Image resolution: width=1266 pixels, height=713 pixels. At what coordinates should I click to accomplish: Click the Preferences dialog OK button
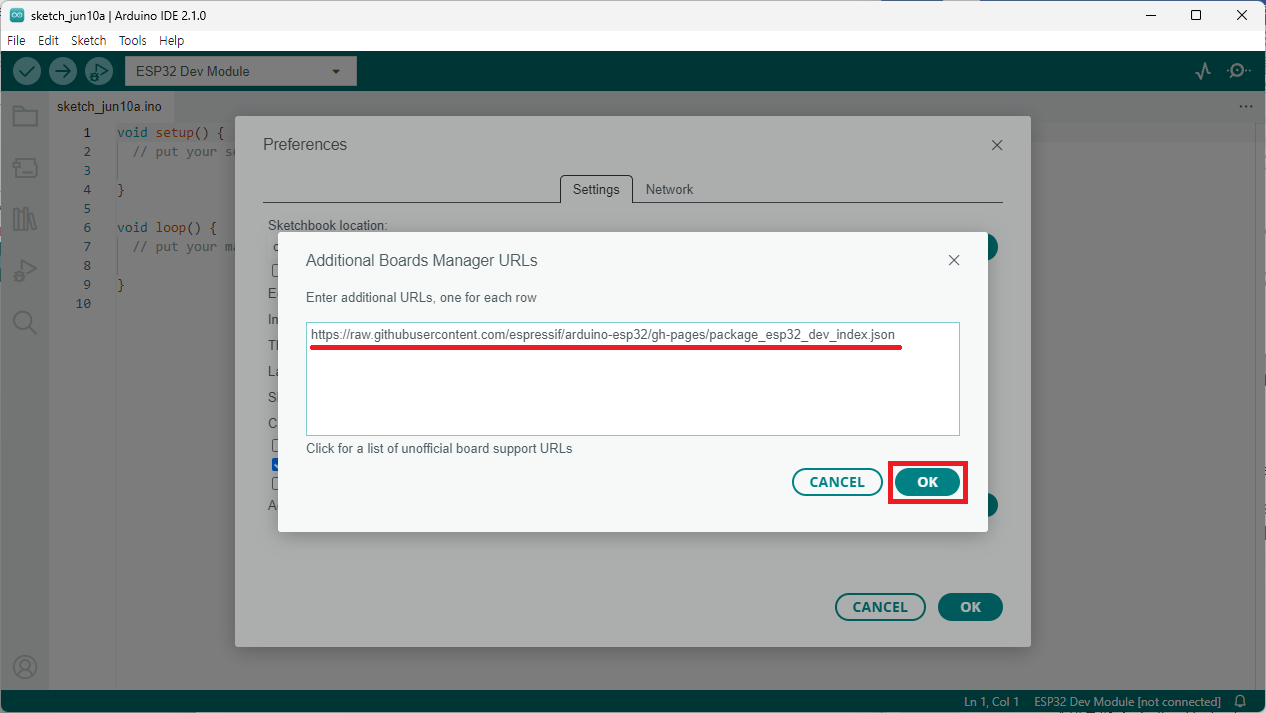(970, 607)
